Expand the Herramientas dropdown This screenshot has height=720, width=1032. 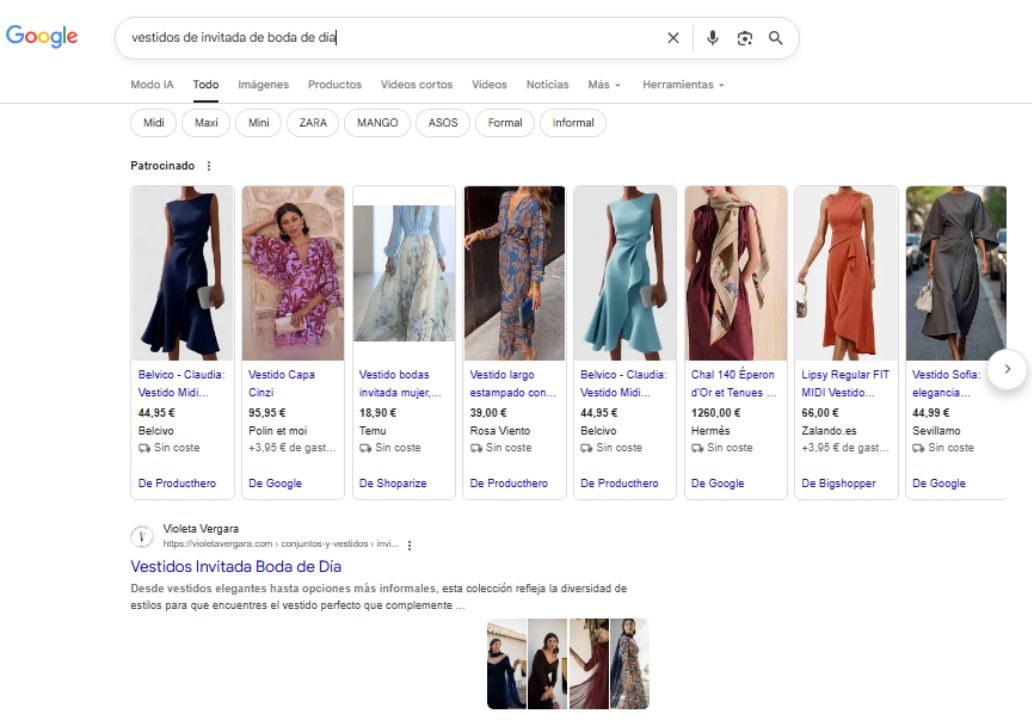coord(683,85)
